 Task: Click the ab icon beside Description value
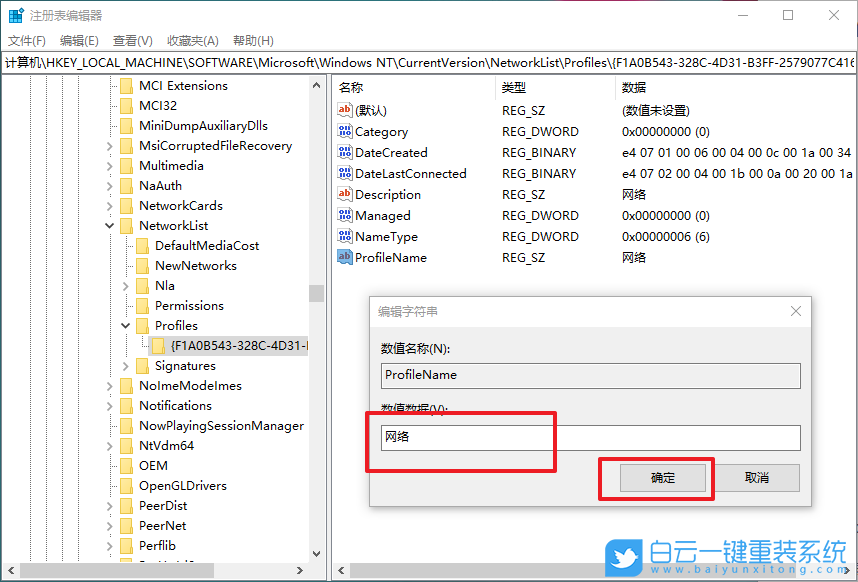tap(345, 194)
